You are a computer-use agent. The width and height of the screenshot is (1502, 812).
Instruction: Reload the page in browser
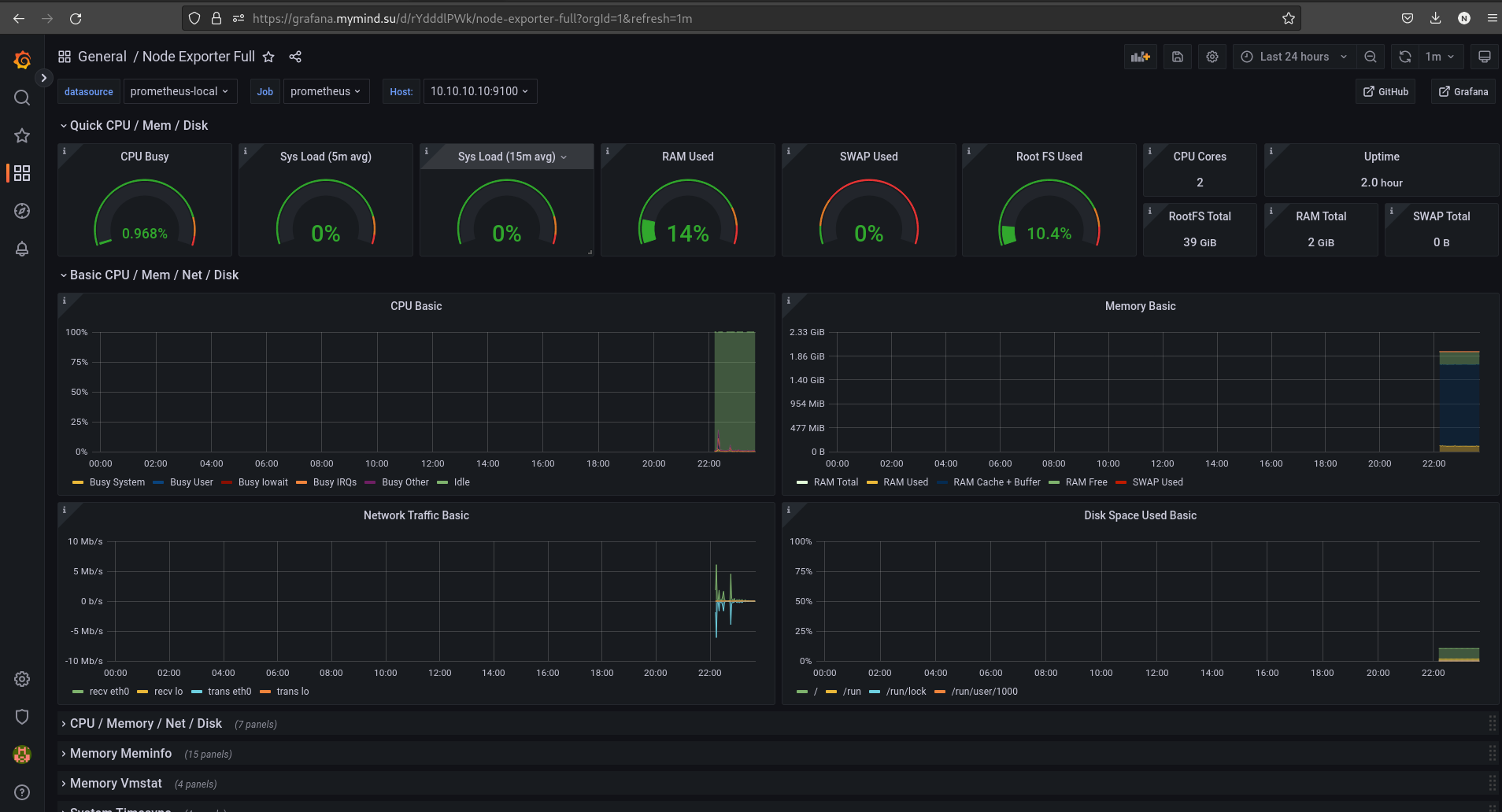(76, 18)
